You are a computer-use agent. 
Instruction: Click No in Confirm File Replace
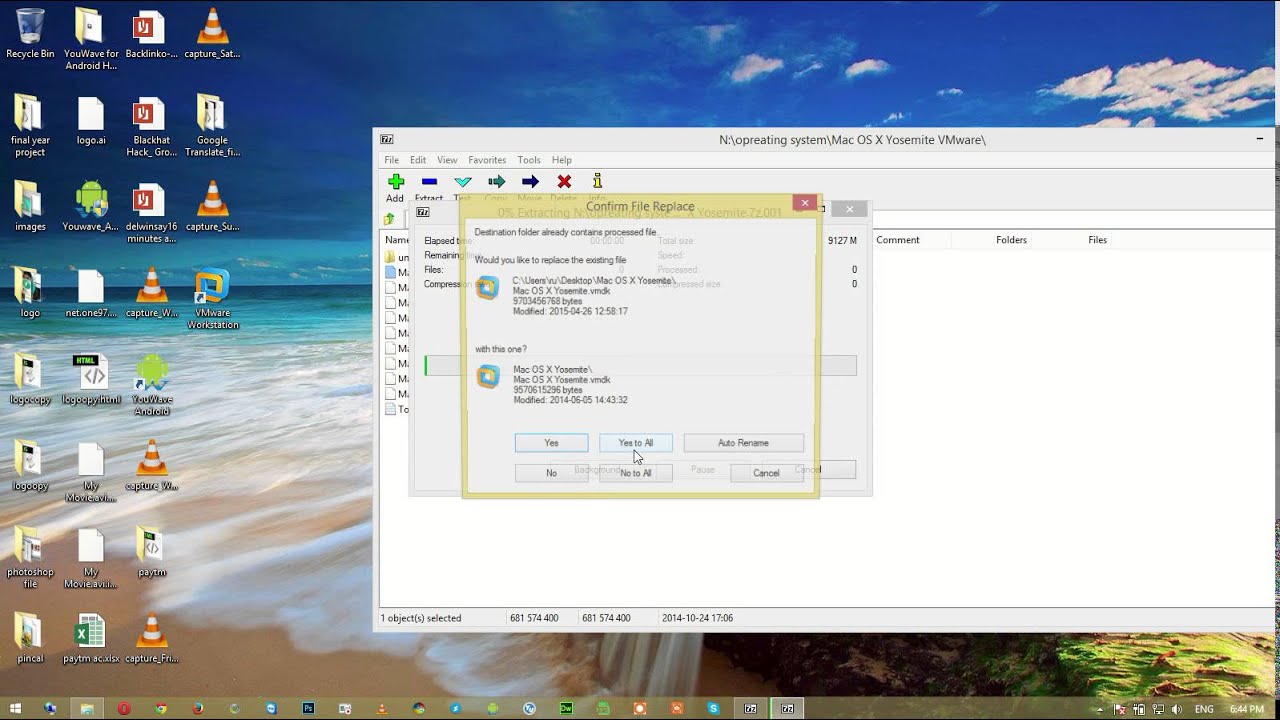pos(551,473)
